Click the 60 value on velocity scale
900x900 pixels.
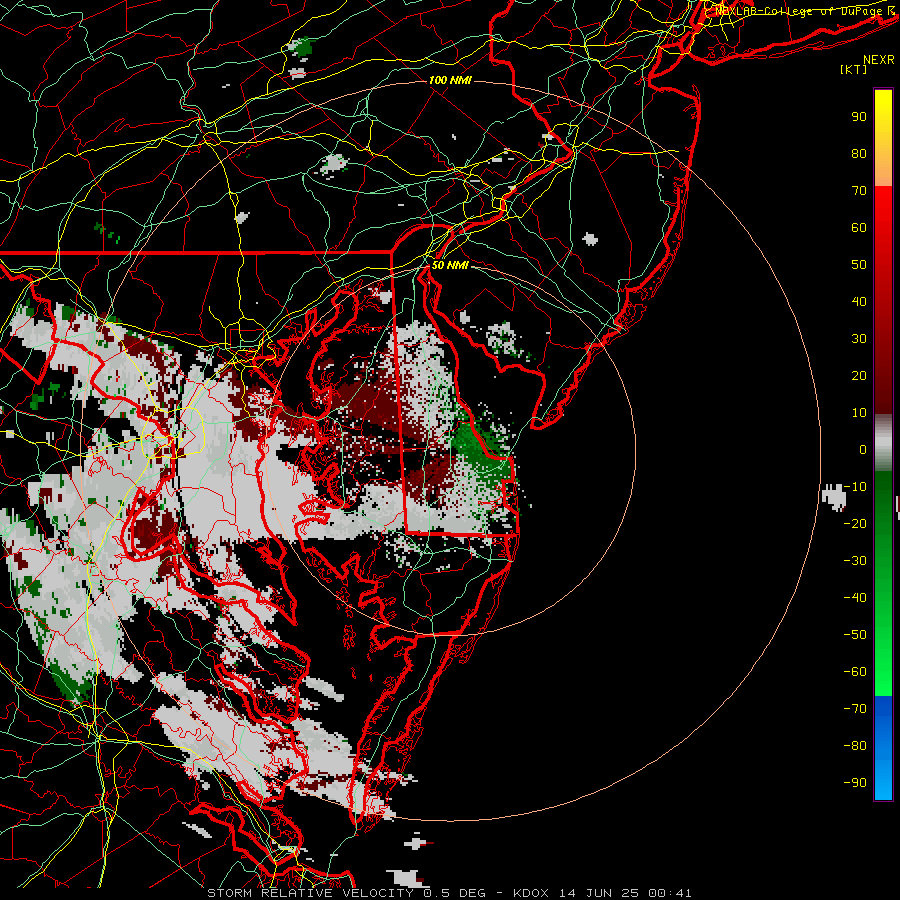point(859,227)
